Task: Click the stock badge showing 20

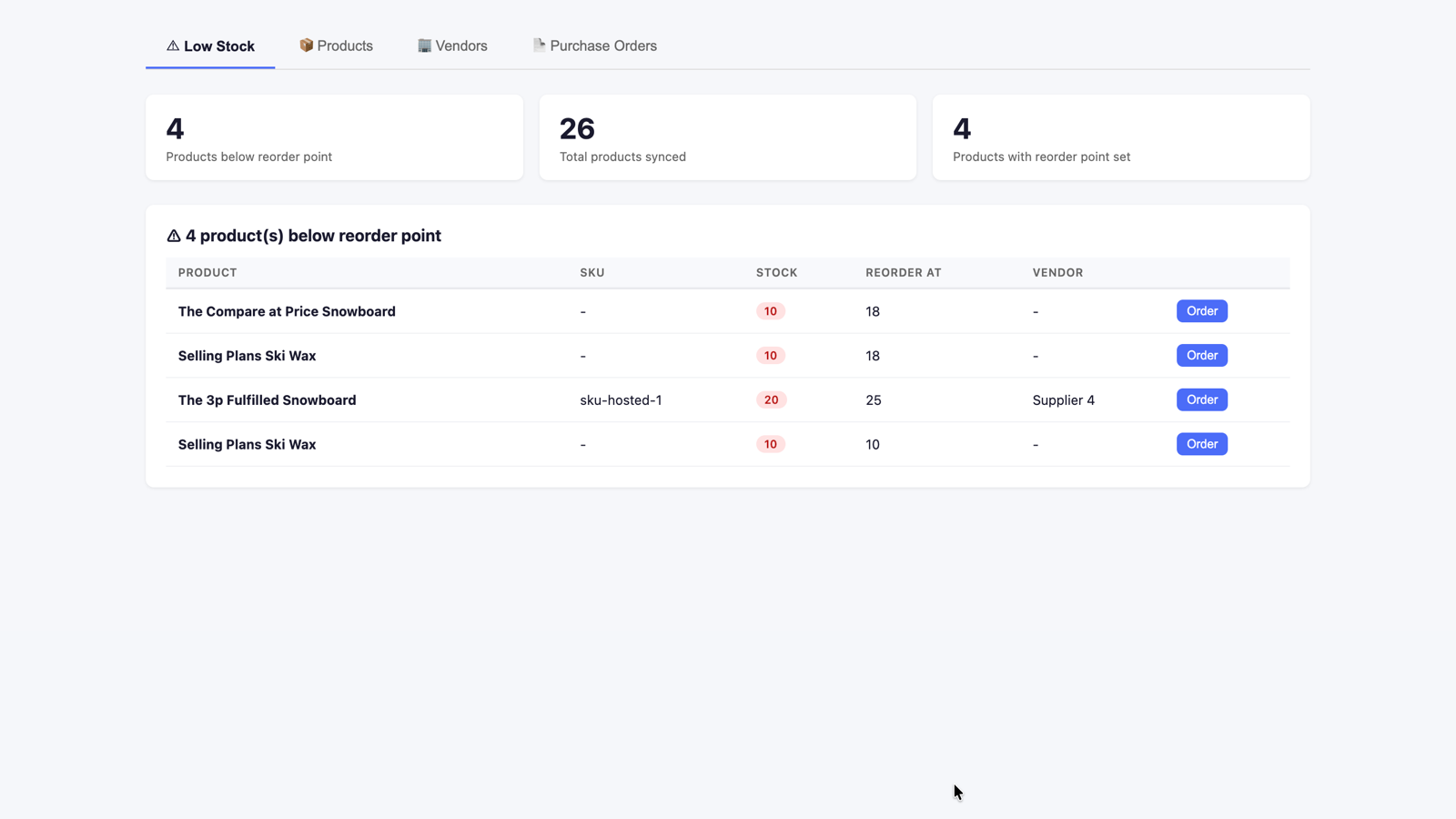Action: (771, 400)
